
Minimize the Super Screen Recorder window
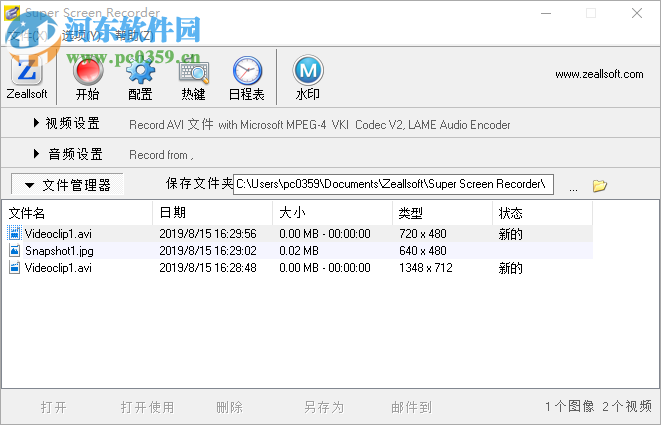(x=546, y=13)
